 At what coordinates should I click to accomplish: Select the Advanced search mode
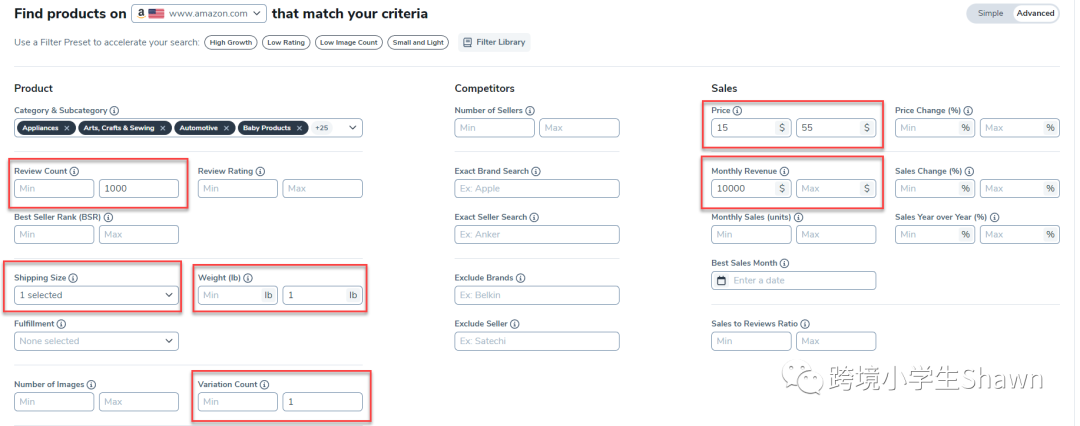point(1035,13)
